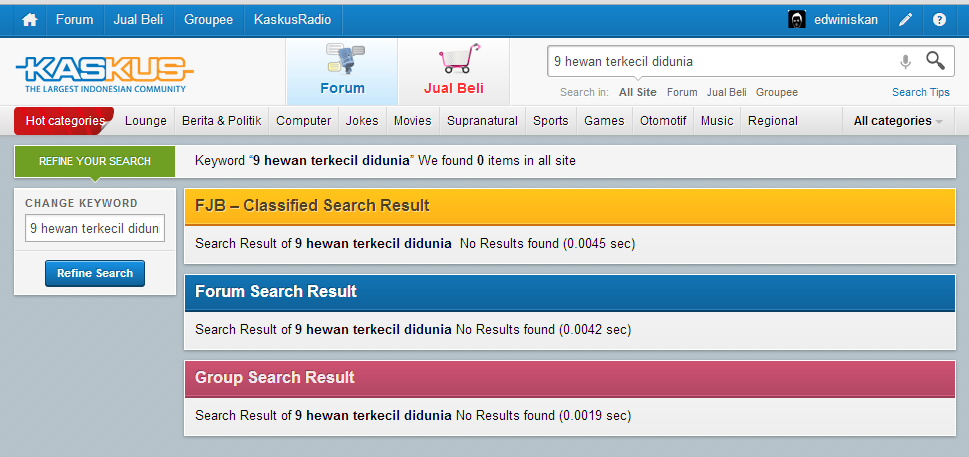Open the Music category

coord(717,120)
